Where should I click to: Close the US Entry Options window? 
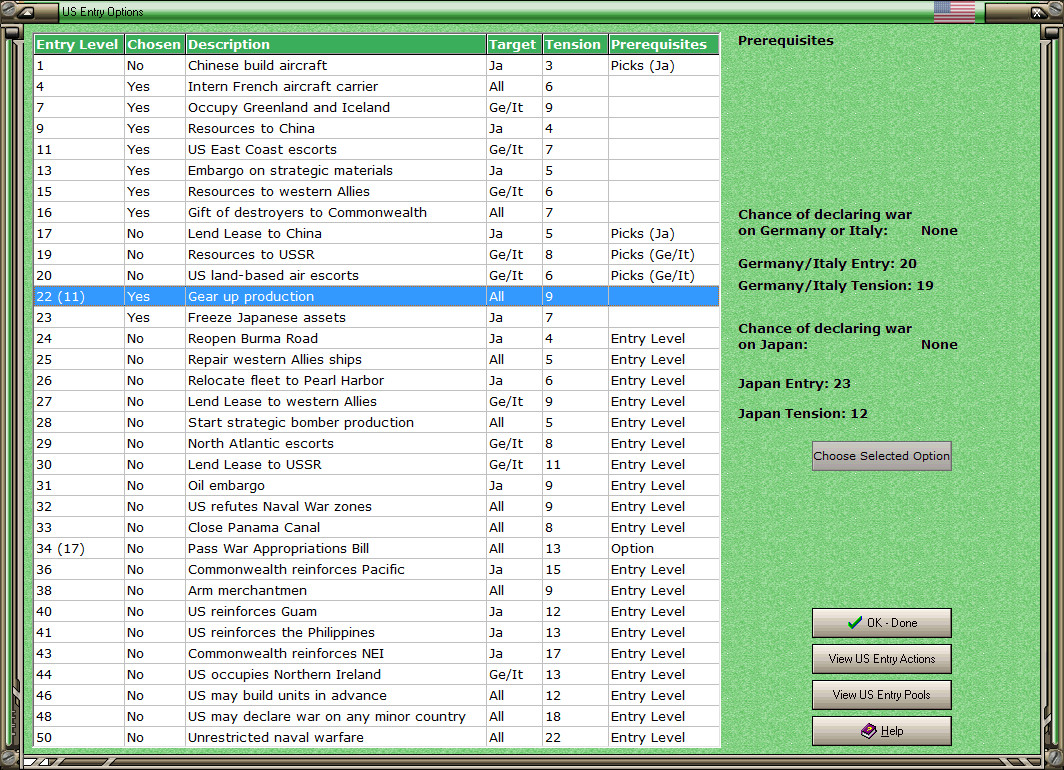(1038, 12)
